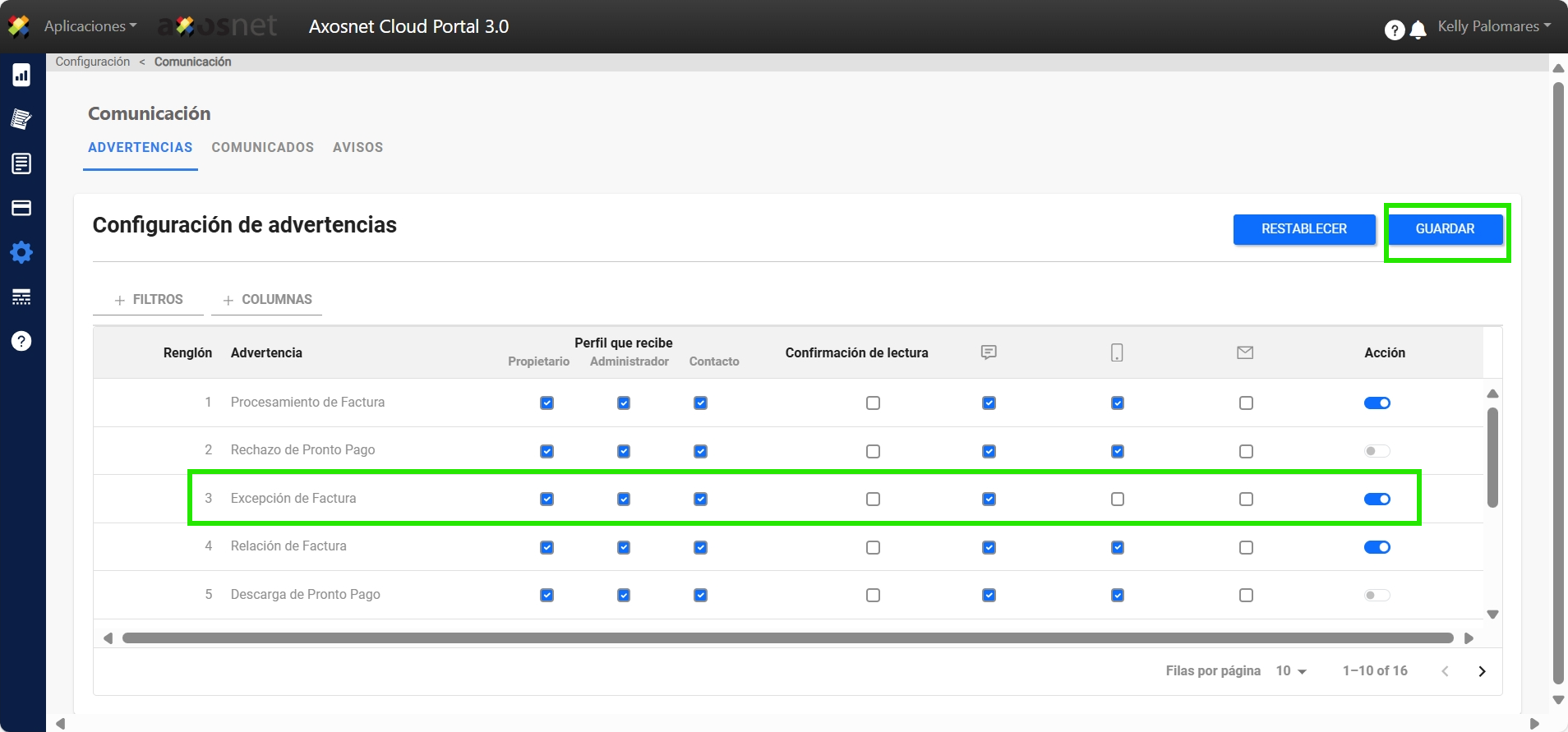Open the notifications bell icon
This screenshot has width=1568, height=732.
pos(1418,30)
